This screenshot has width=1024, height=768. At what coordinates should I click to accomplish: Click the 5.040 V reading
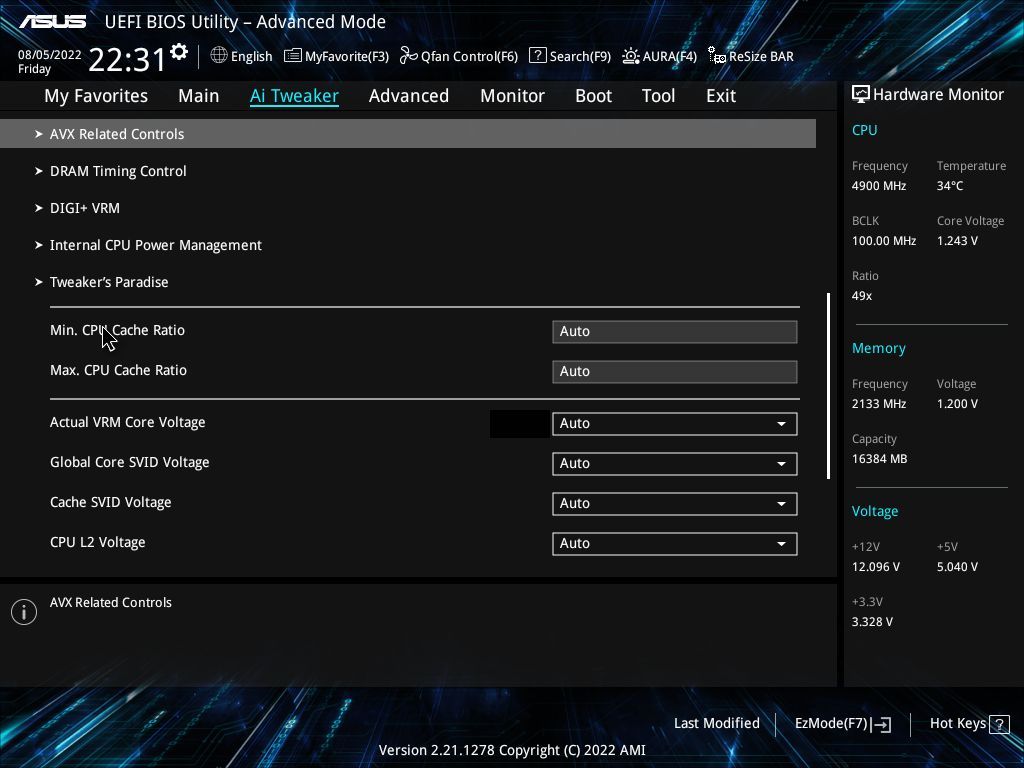pyautogui.click(x=957, y=567)
